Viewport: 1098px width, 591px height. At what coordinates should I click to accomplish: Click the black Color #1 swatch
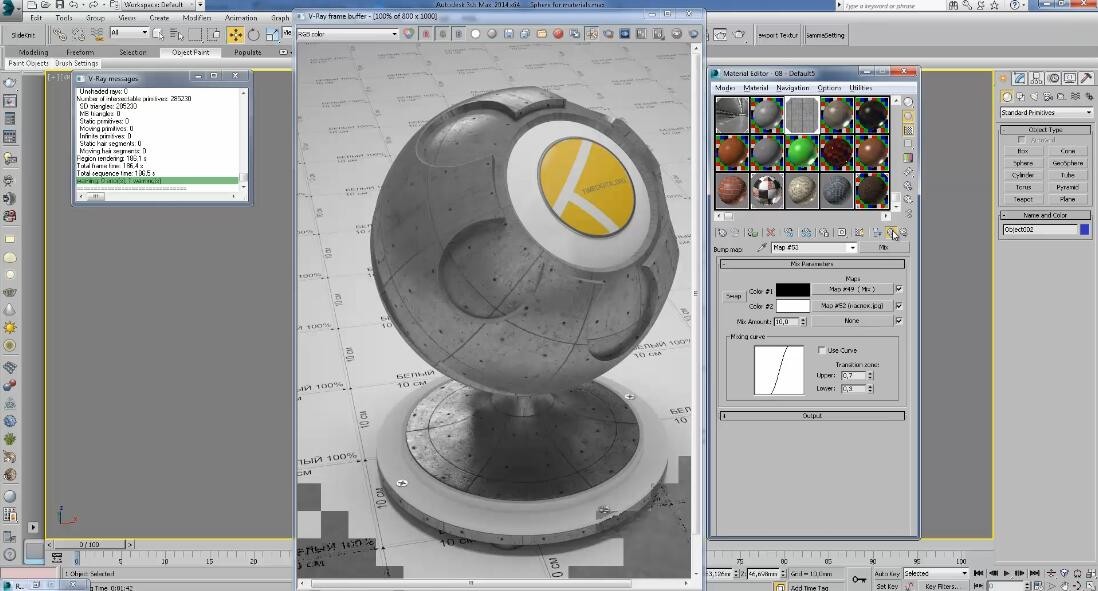pos(793,290)
